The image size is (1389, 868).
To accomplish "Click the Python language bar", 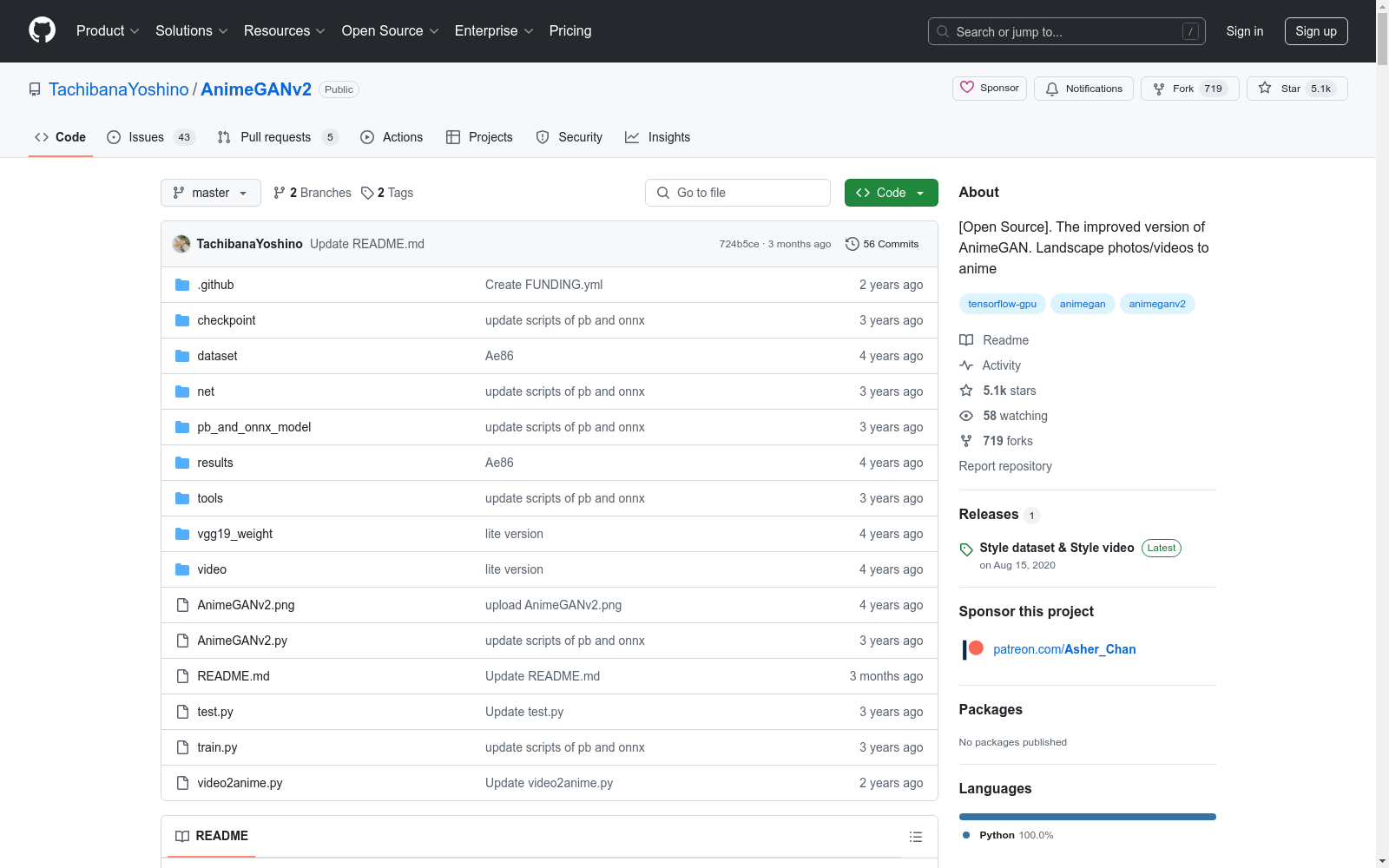I will pyautogui.click(x=1088, y=817).
